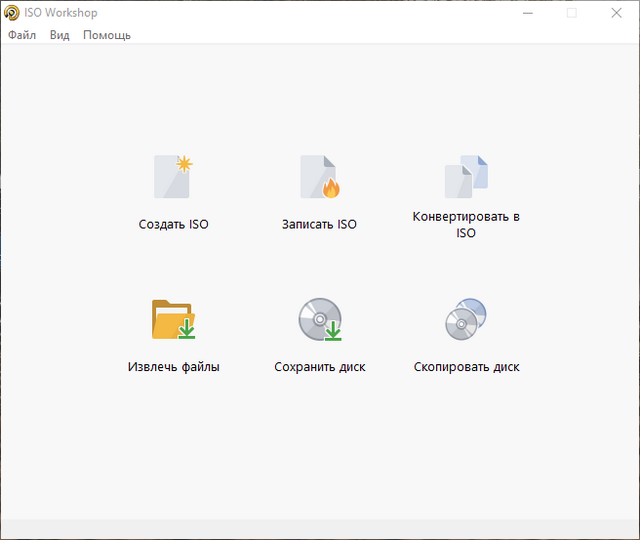Choose the Сохранить диск disc icon

pyautogui.click(x=319, y=320)
